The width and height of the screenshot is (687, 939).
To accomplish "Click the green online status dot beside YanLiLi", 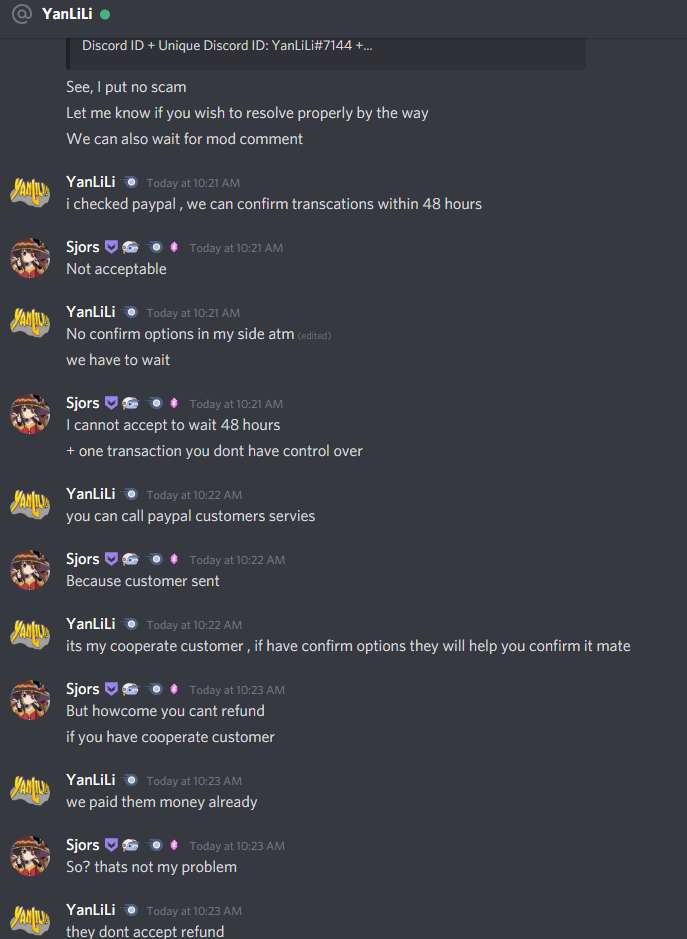I will pyautogui.click(x=105, y=14).
